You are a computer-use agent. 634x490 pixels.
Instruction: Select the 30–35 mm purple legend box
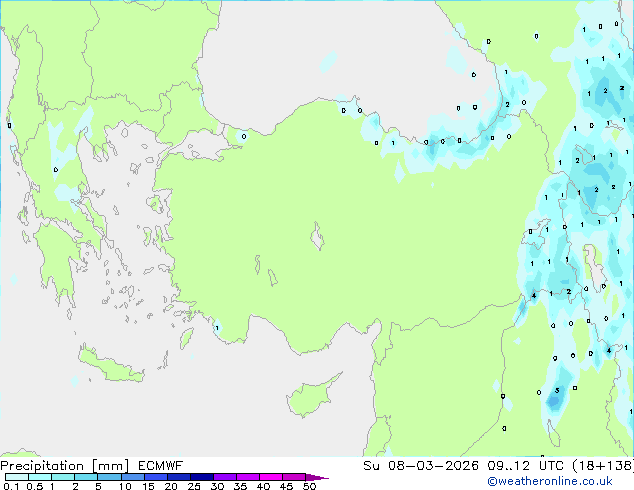225,477
